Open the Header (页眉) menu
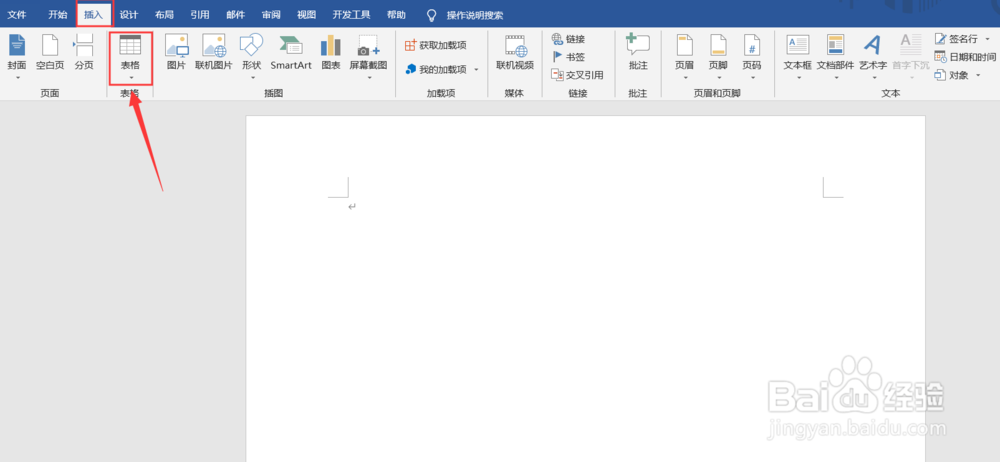Image resolution: width=1000 pixels, height=462 pixels. (x=684, y=54)
